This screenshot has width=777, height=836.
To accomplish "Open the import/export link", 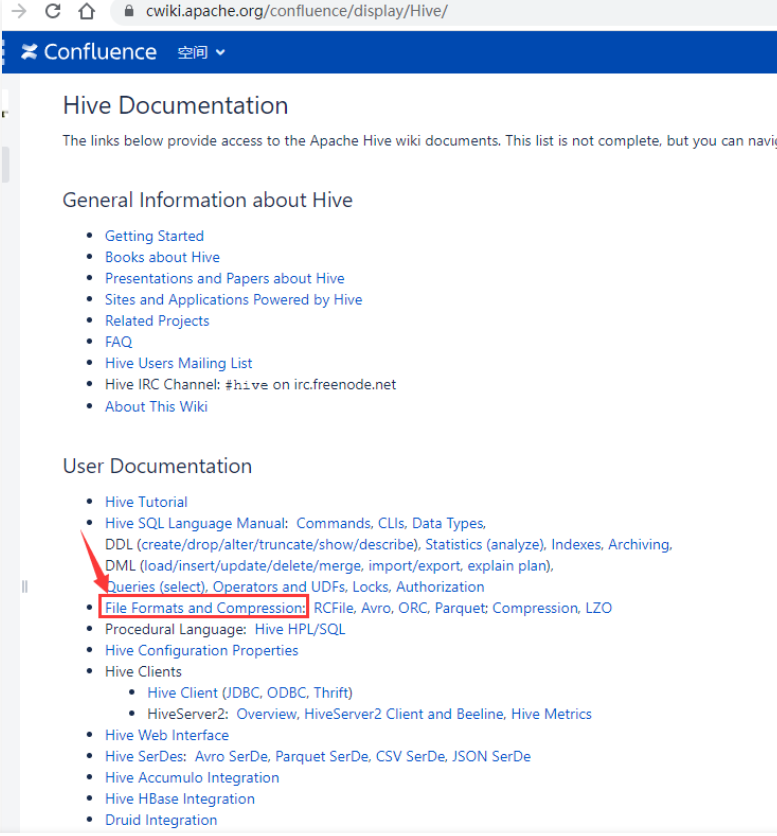I will [x=415, y=566].
